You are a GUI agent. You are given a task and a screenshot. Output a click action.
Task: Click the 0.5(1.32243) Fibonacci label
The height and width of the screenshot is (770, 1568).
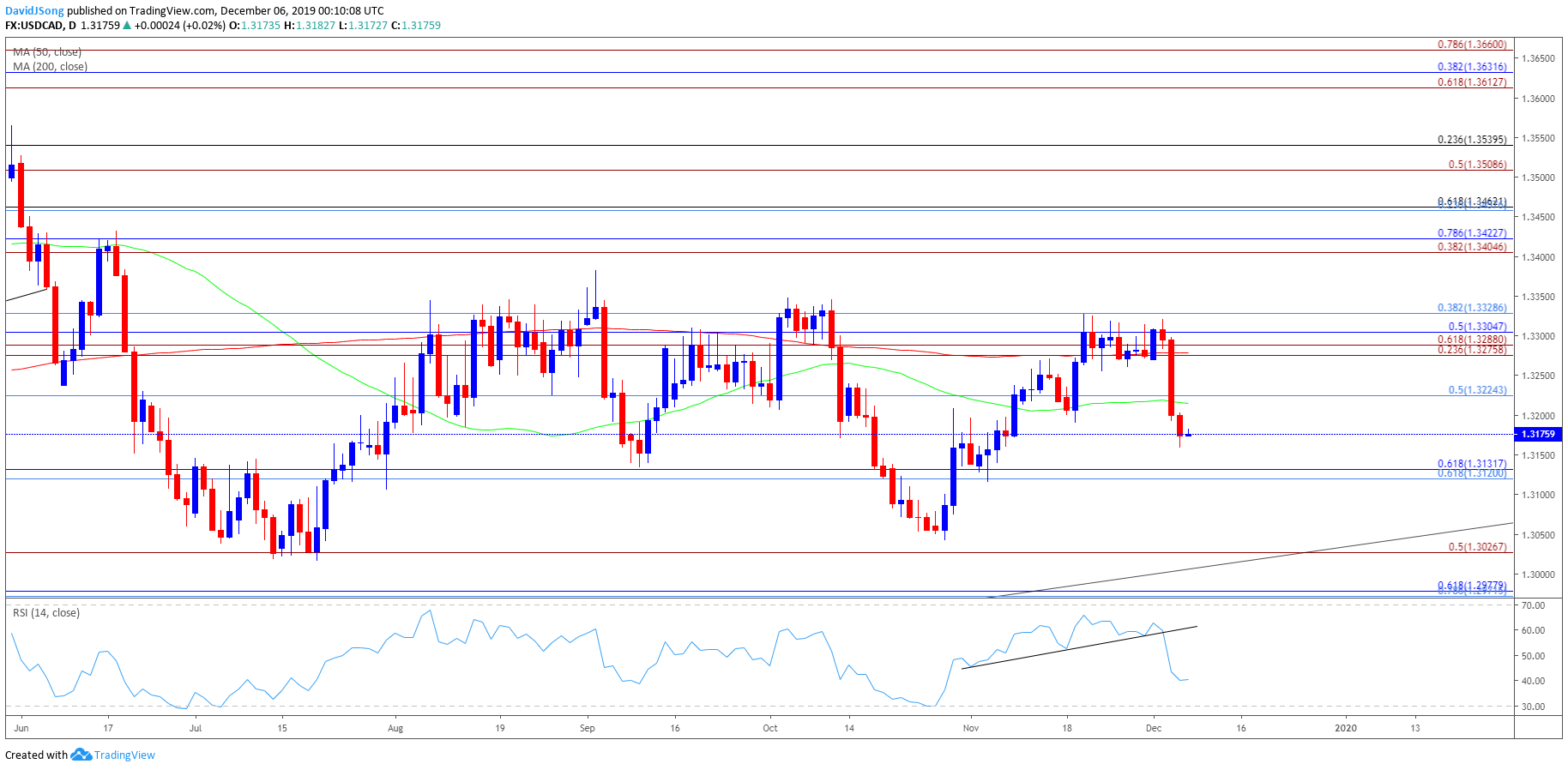point(1477,390)
